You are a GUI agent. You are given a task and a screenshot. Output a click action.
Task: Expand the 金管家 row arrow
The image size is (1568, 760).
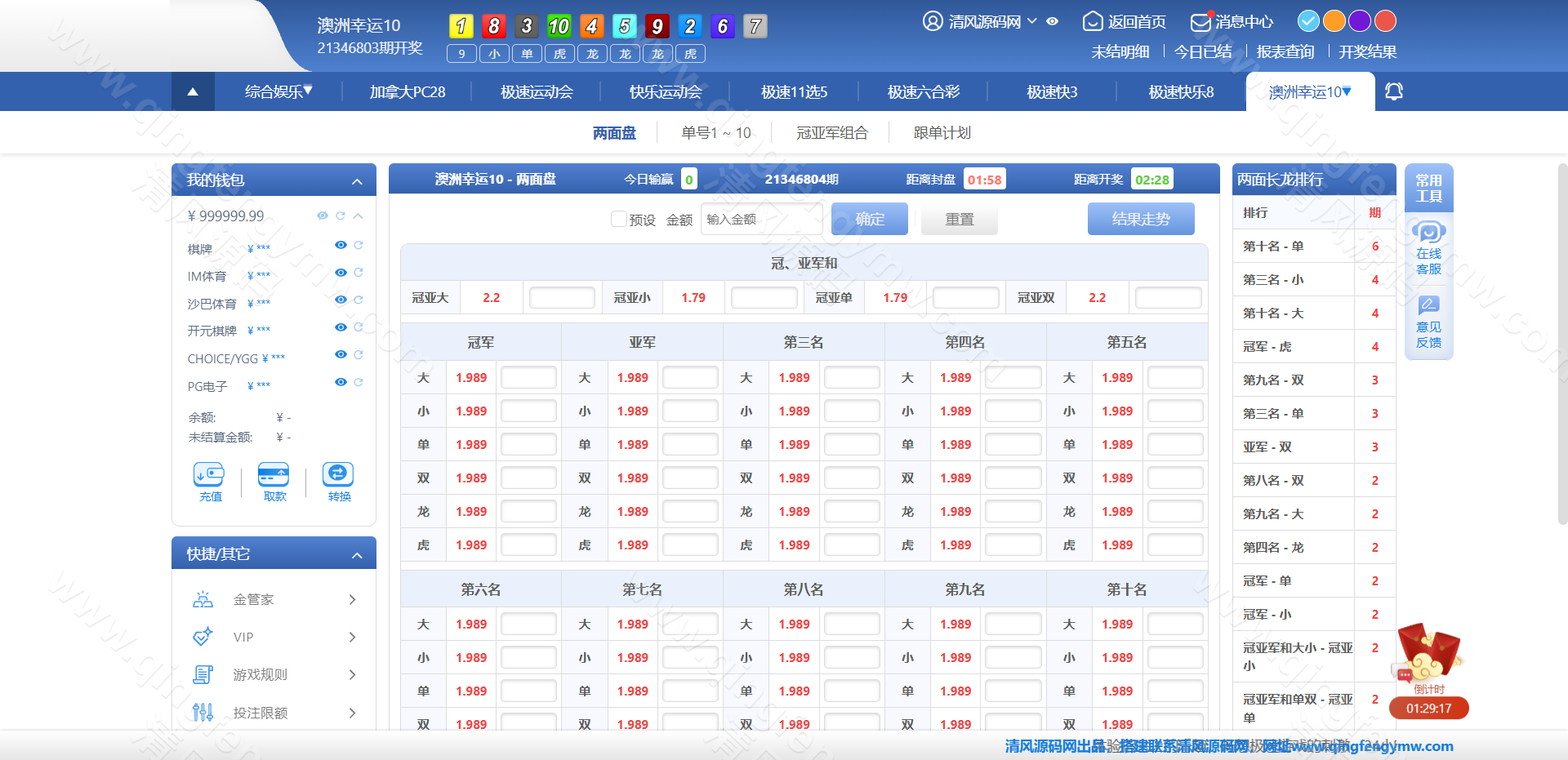pos(352,599)
